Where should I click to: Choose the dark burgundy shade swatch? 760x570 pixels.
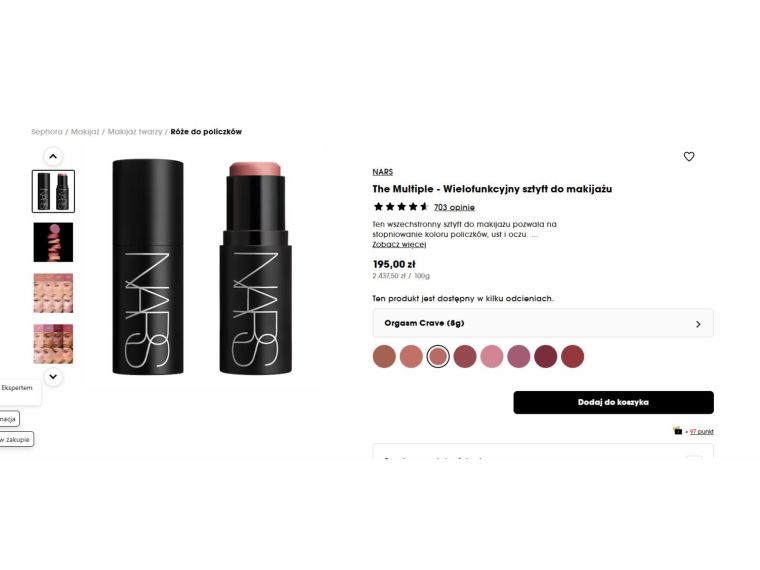[x=545, y=356]
